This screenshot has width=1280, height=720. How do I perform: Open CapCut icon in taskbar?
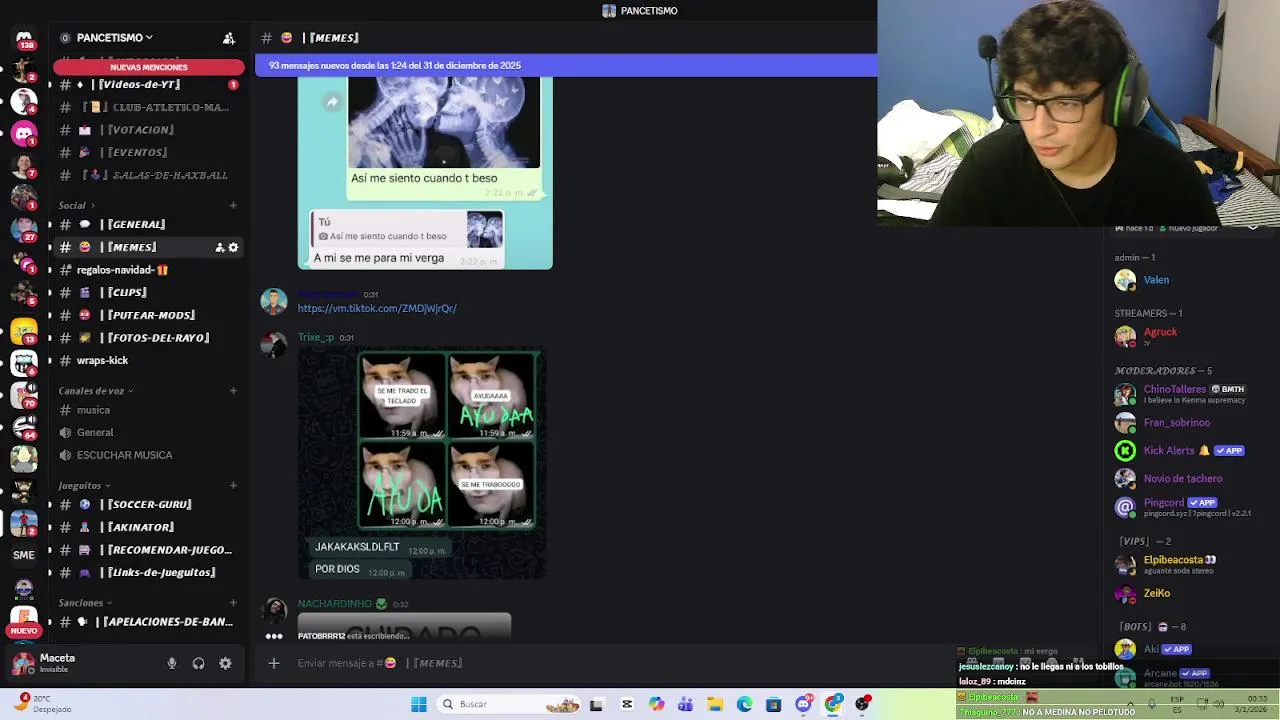pos(627,704)
